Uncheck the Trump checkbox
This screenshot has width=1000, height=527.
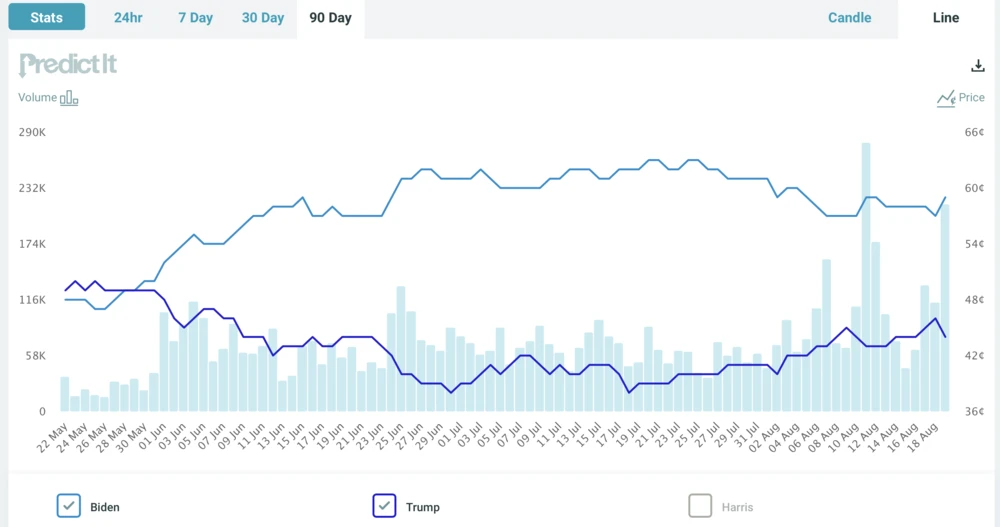click(x=385, y=506)
